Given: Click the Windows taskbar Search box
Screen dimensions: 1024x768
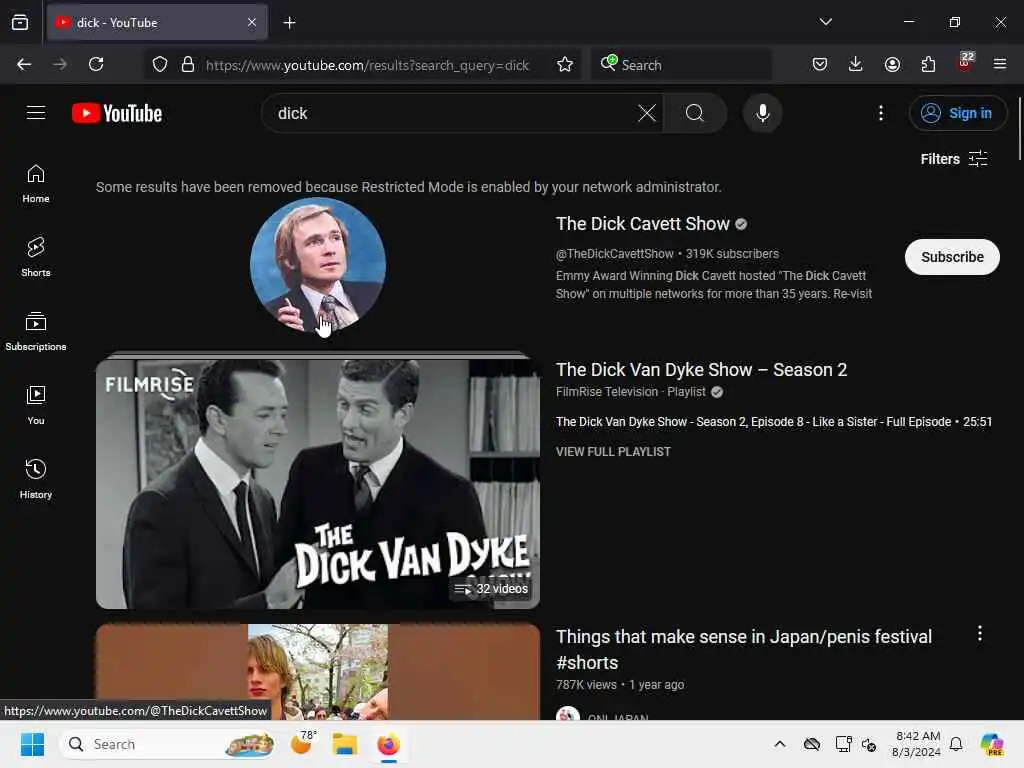Looking at the screenshot, I should (x=167, y=744).
